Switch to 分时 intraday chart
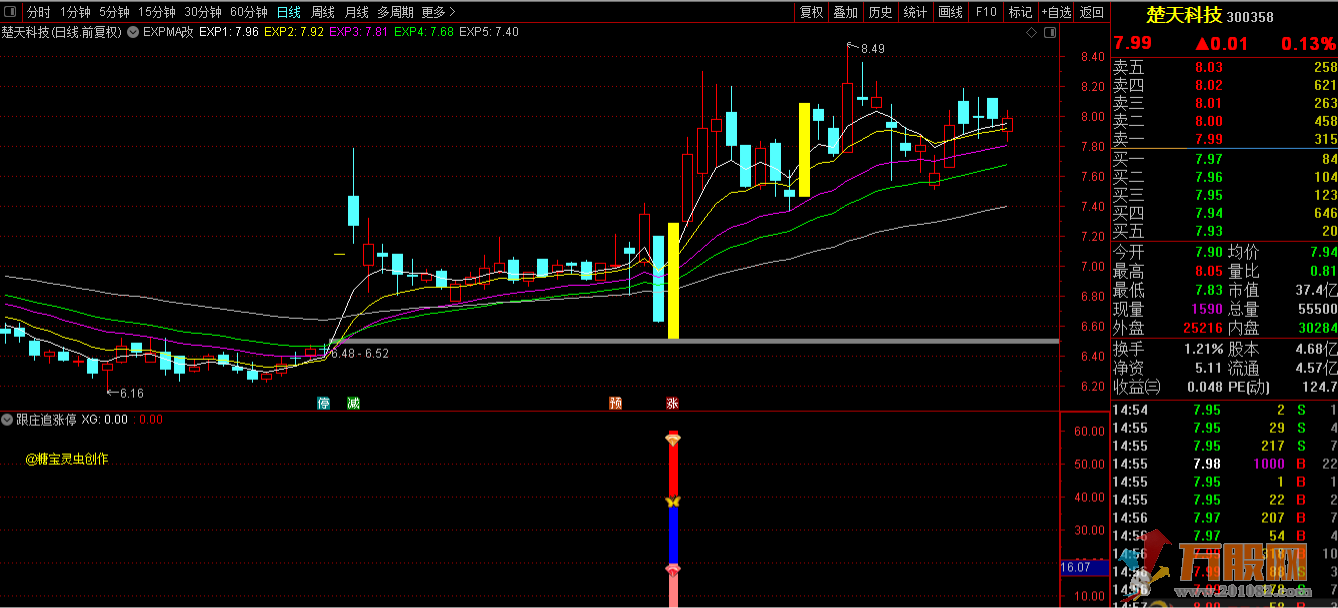Viewport: 1338px width, 608px height. coord(38,12)
